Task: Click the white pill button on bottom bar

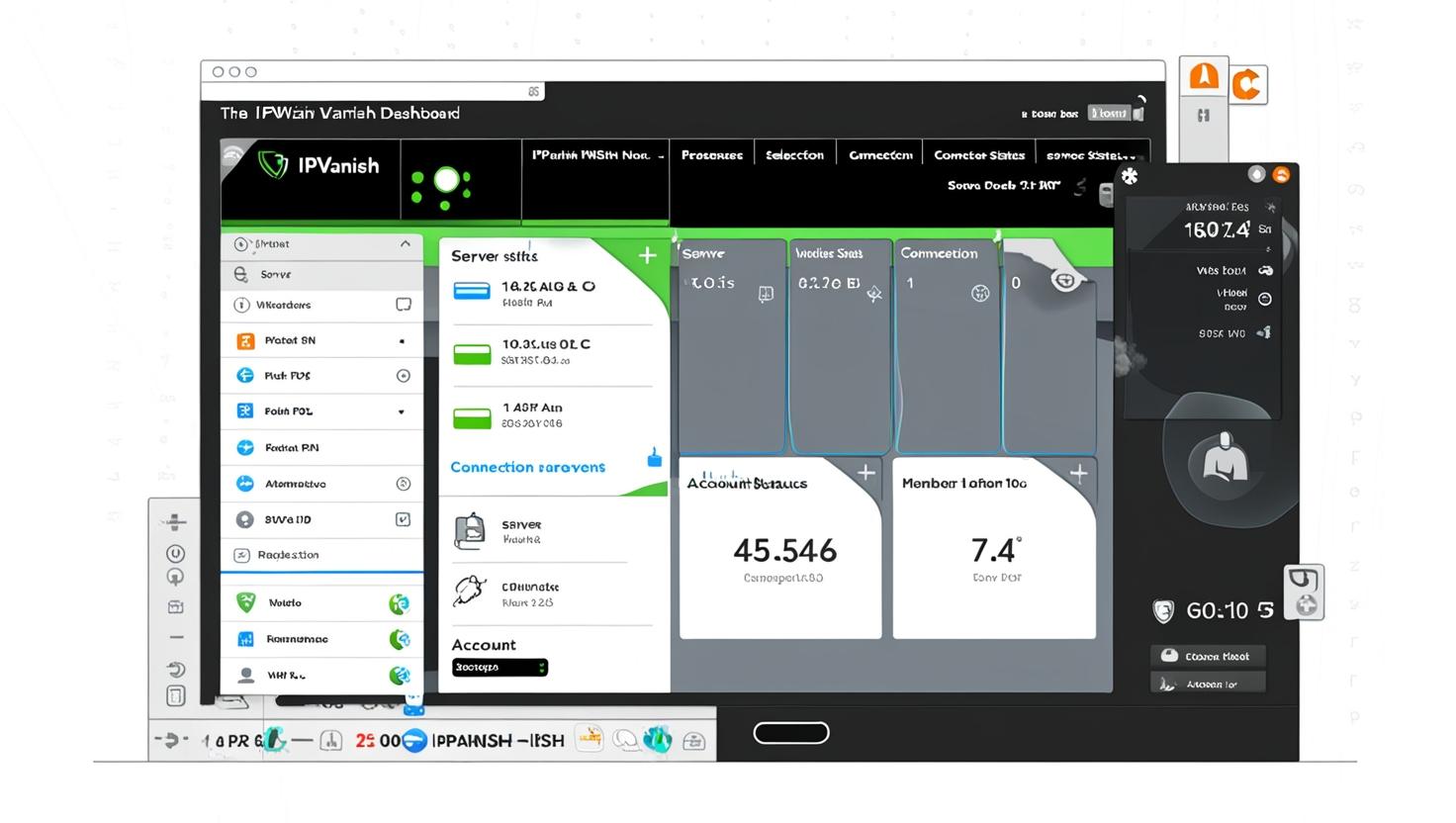Action: point(791,733)
